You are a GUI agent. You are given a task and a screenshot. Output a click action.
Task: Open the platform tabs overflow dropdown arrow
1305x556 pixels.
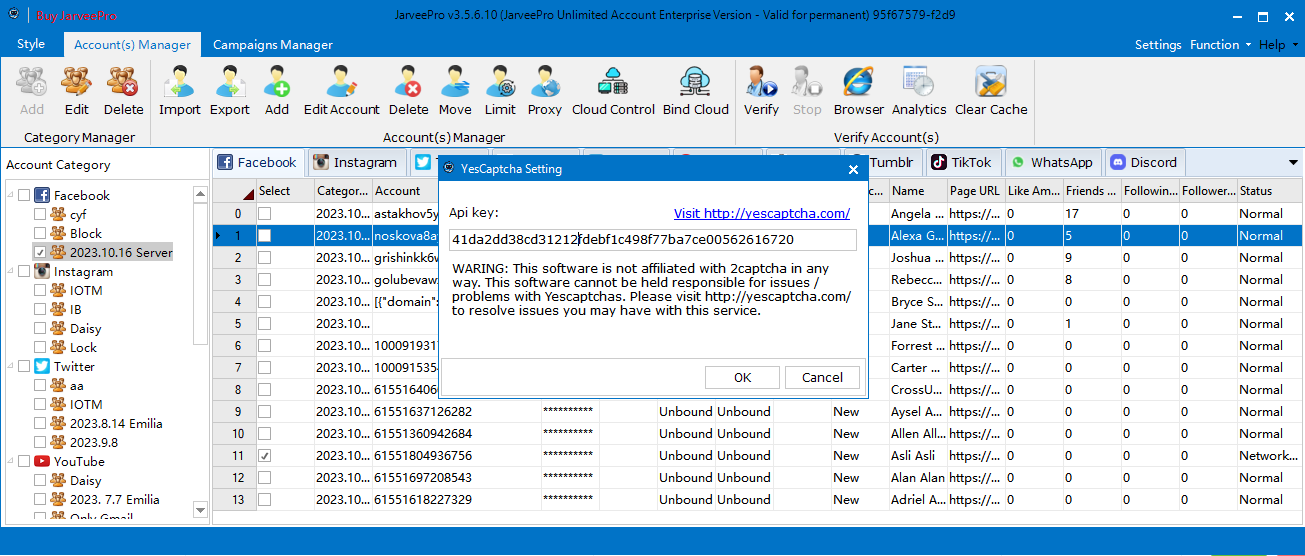coord(1293,162)
